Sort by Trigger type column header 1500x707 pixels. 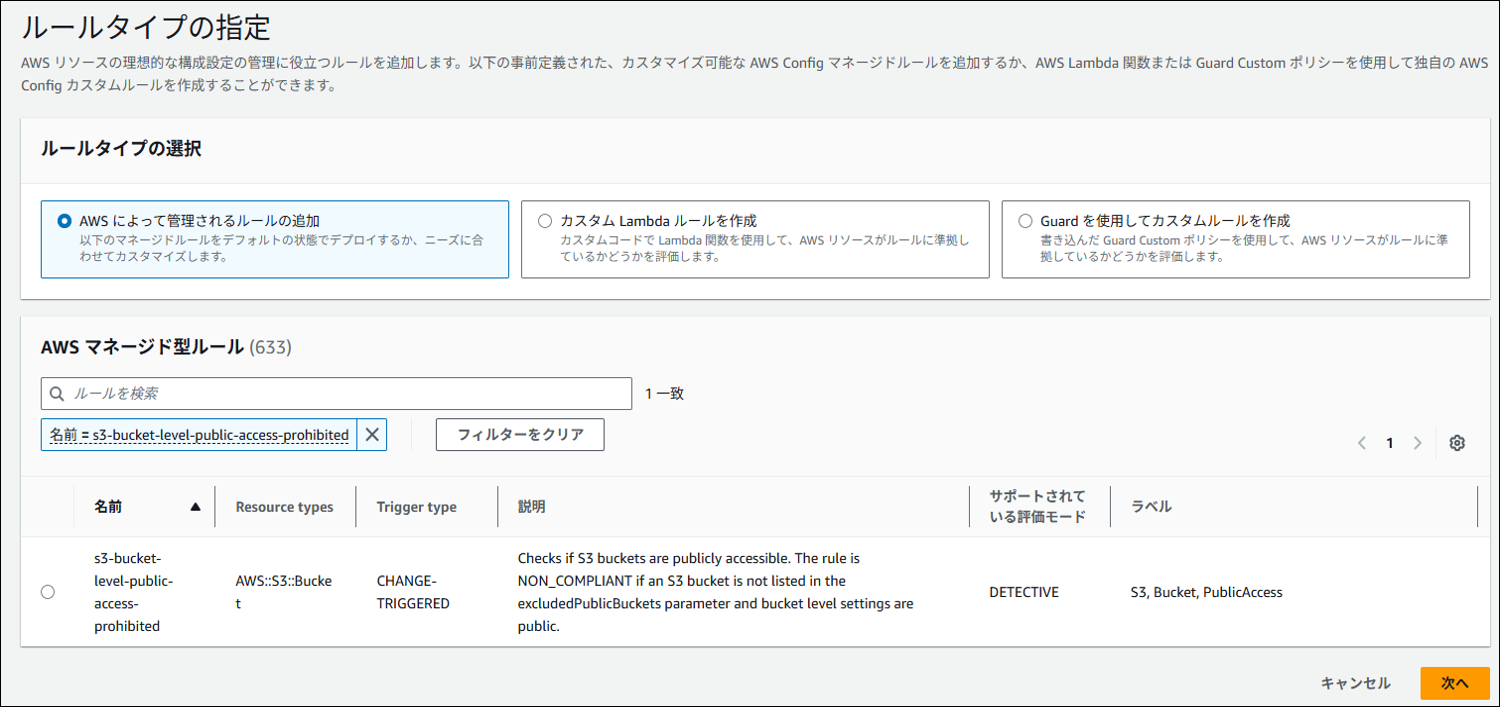(416, 507)
